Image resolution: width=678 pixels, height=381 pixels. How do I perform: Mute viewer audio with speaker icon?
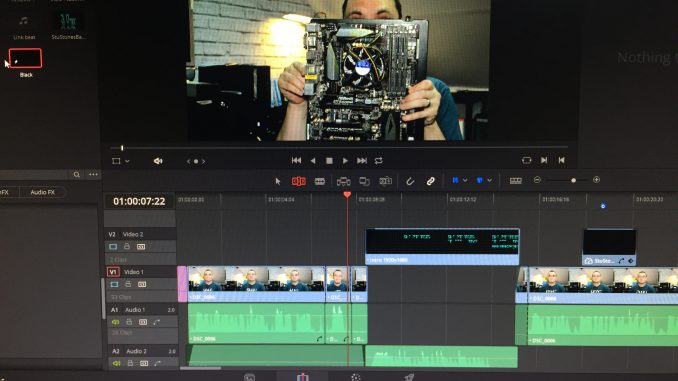click(x=158, y=161)
